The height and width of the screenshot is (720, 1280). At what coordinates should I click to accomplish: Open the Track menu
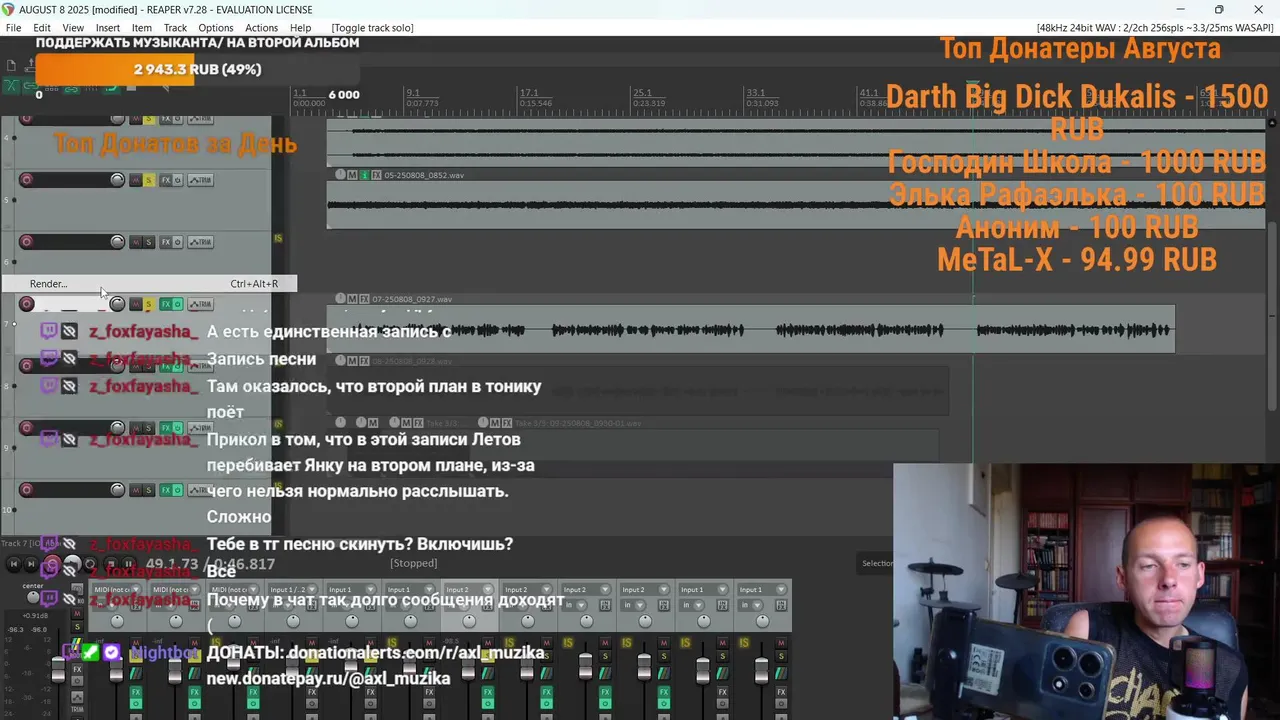tap(175, 28)
